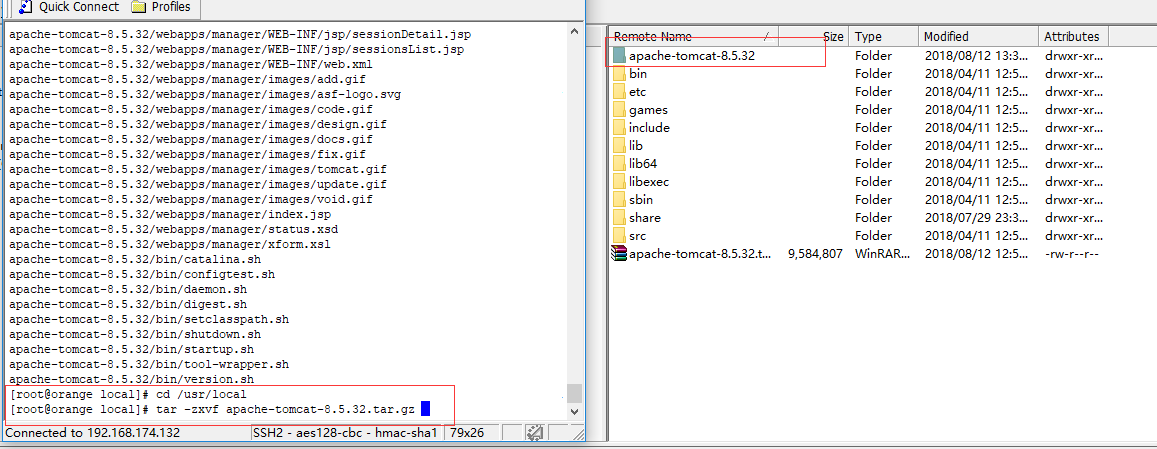Select the sbin folder icon
1157x449 pixels.
click(x=618, y=199)
